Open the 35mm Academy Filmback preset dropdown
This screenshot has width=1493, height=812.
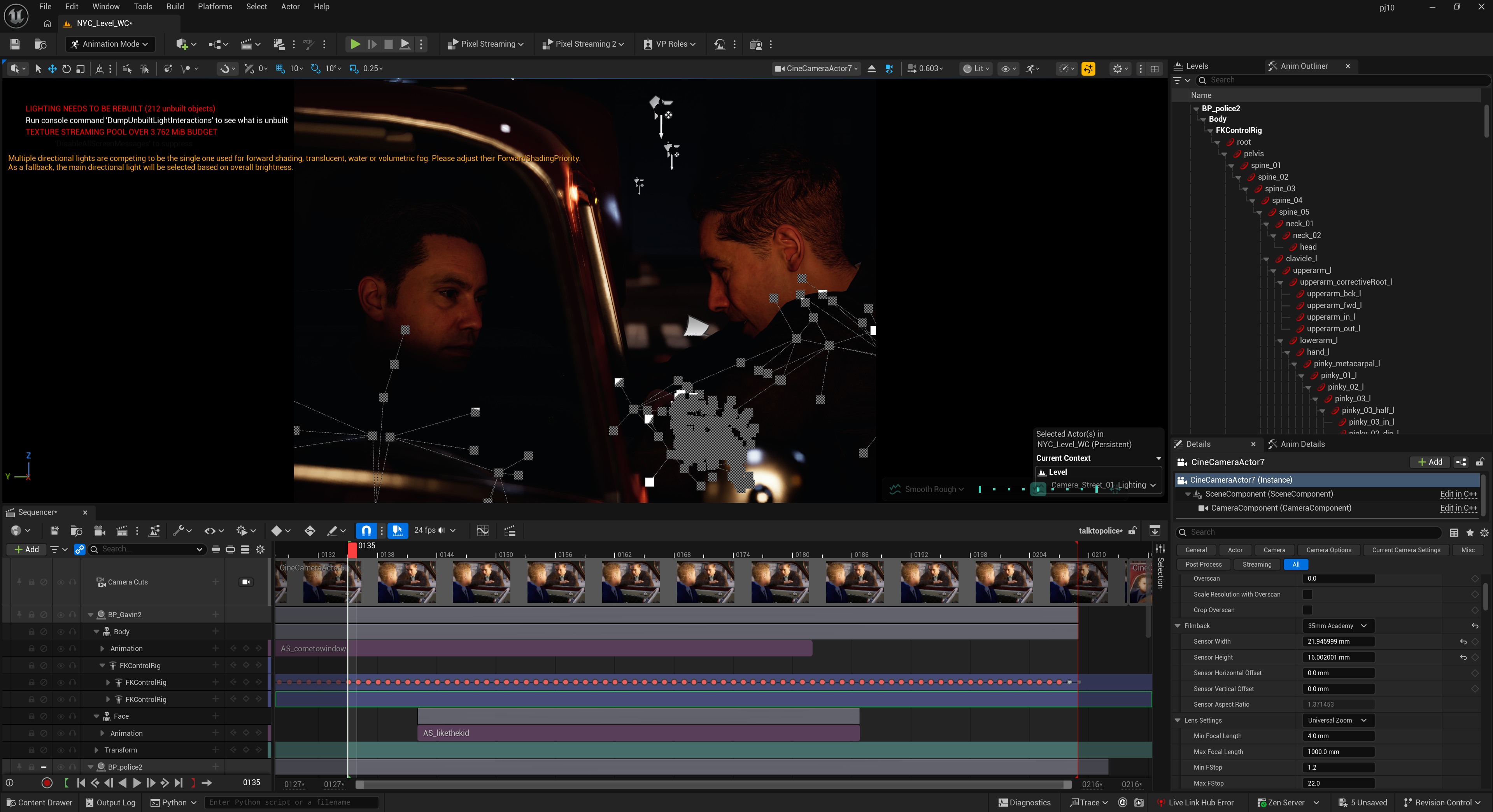coord(1338,626)
